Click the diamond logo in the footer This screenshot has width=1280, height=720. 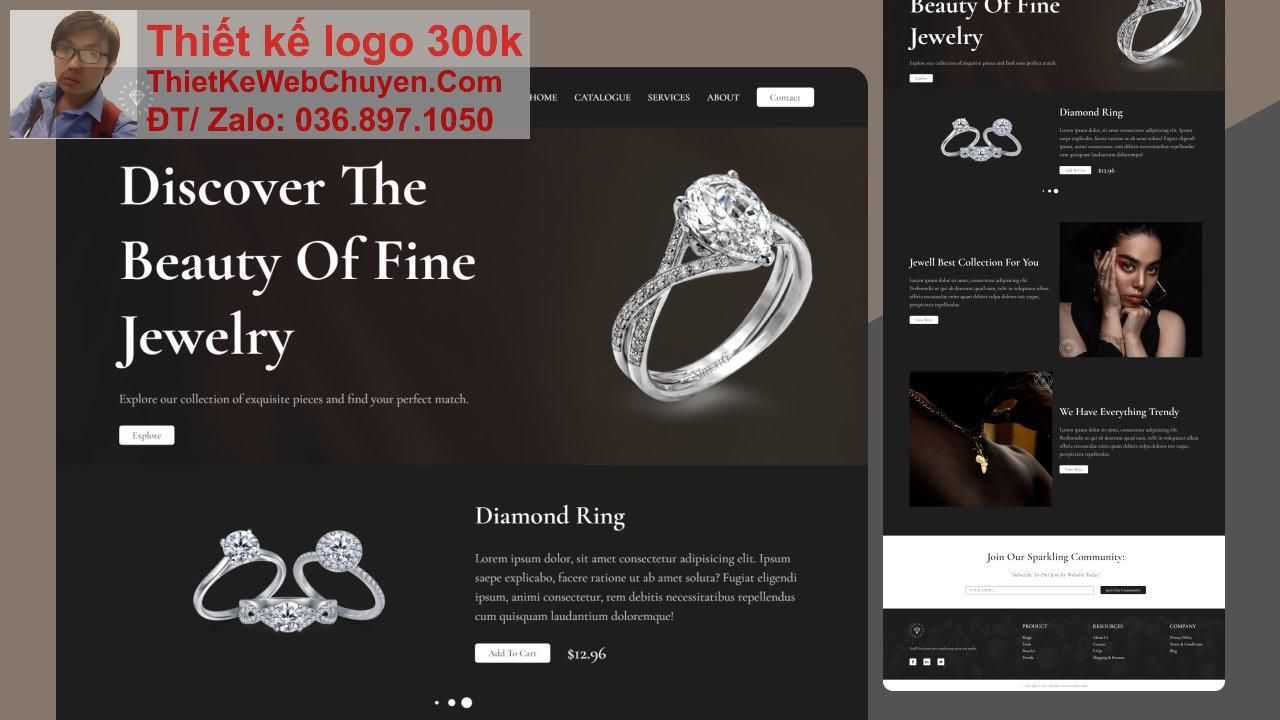(916, 630)
